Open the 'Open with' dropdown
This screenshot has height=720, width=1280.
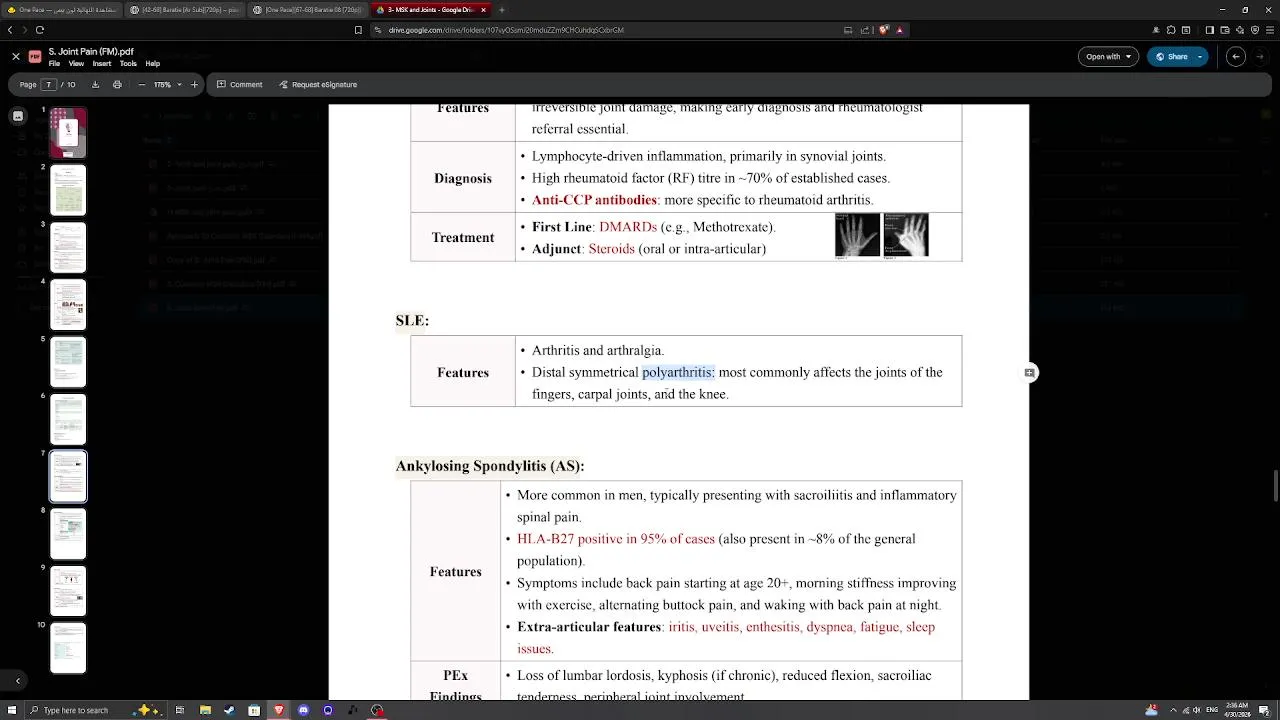point(1108,56)
